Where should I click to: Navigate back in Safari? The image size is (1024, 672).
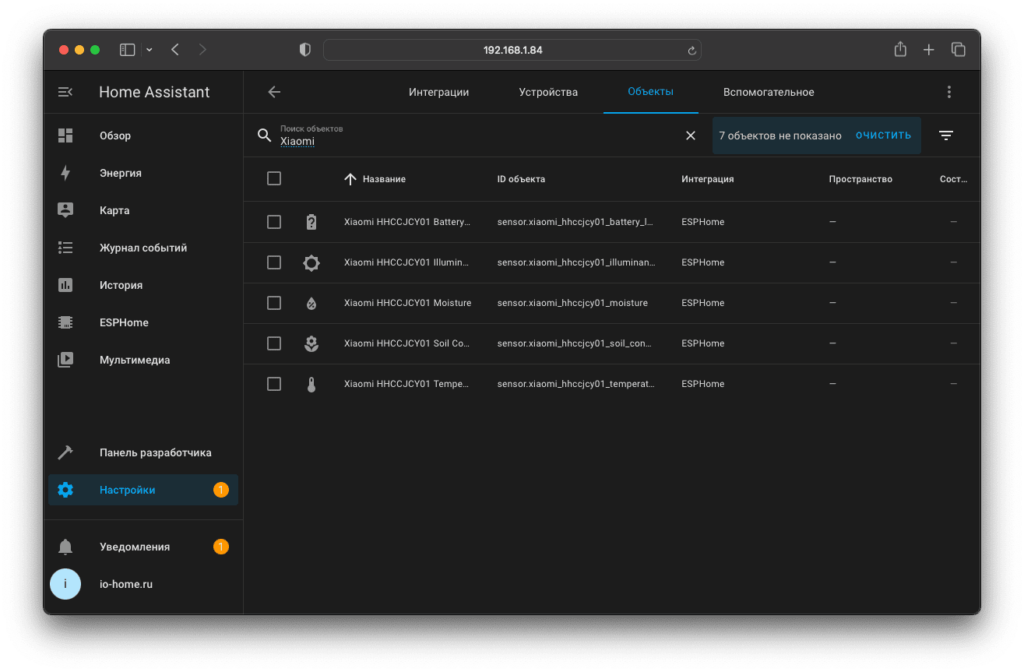tap(175, 50)
